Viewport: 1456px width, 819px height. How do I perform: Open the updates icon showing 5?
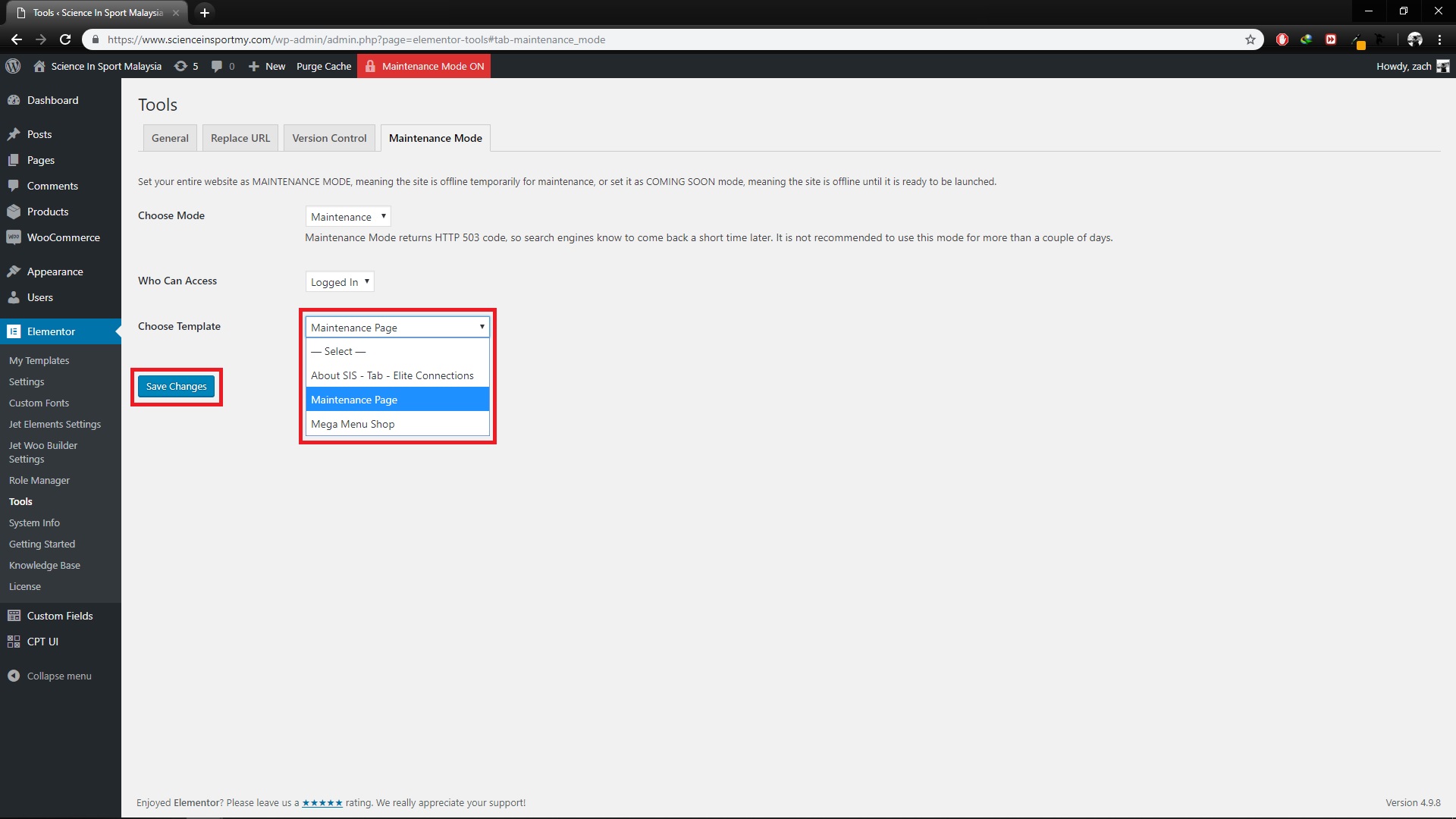pyautogui.click(x=180, y=66)
